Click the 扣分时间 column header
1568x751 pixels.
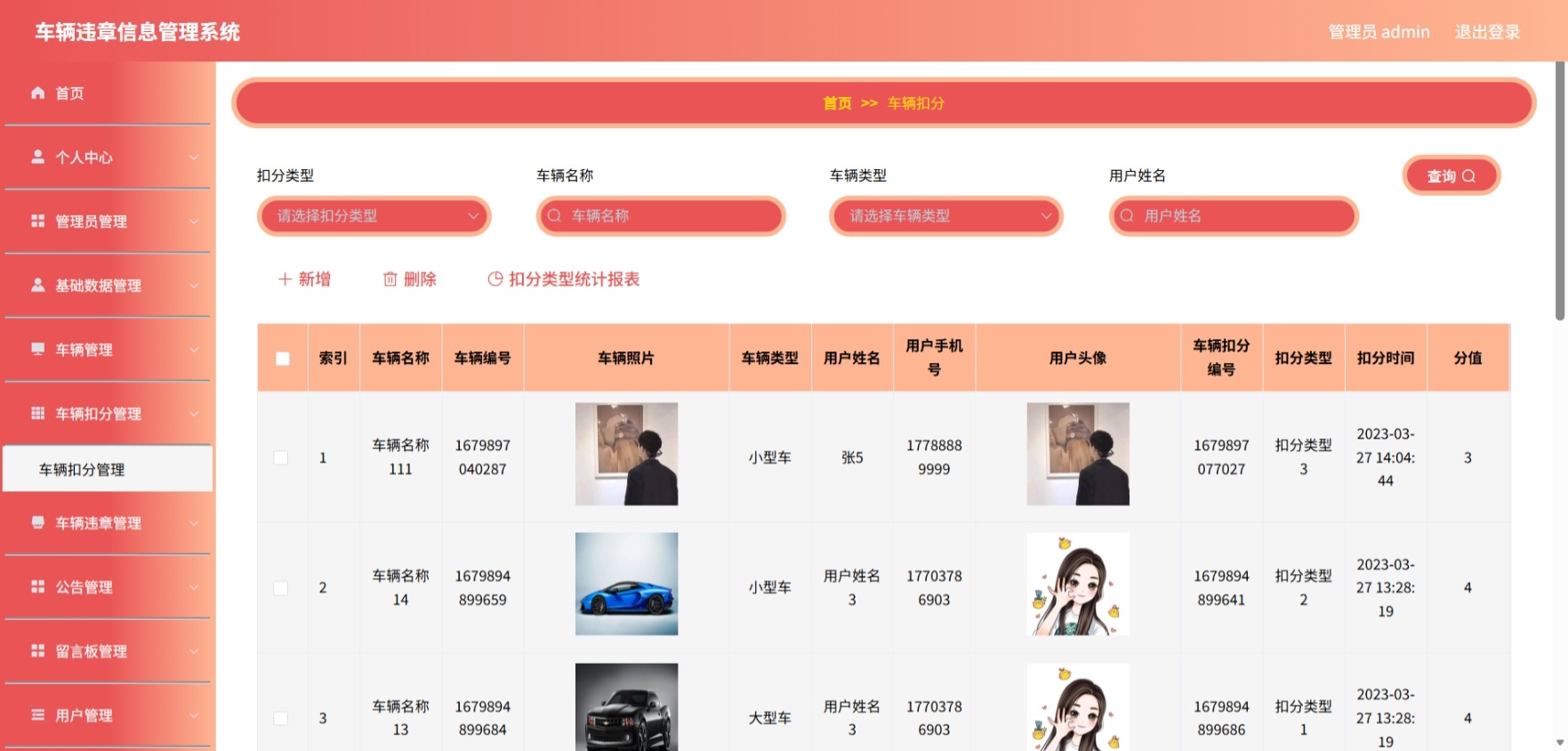pyautogui.click(x=1386, y=358)
